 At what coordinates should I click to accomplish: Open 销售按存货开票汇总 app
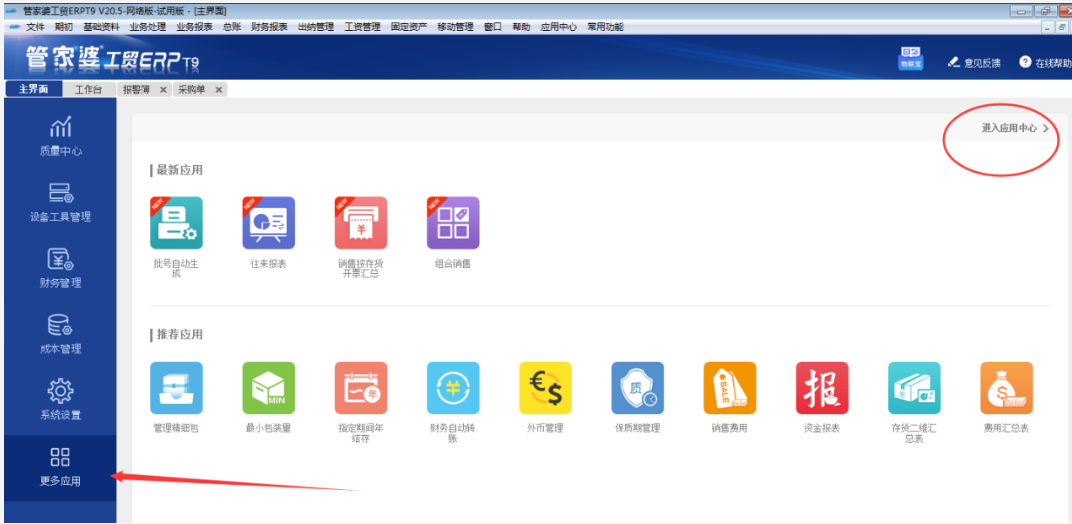pyautogui.click(x=361, y=223)
